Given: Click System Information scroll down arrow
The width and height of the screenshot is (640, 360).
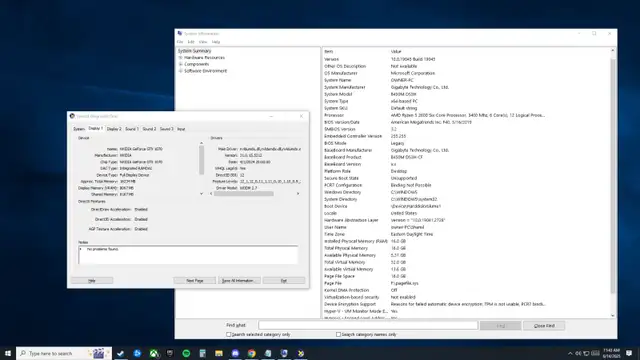Looking at the screenshot, I should (613, 316).
